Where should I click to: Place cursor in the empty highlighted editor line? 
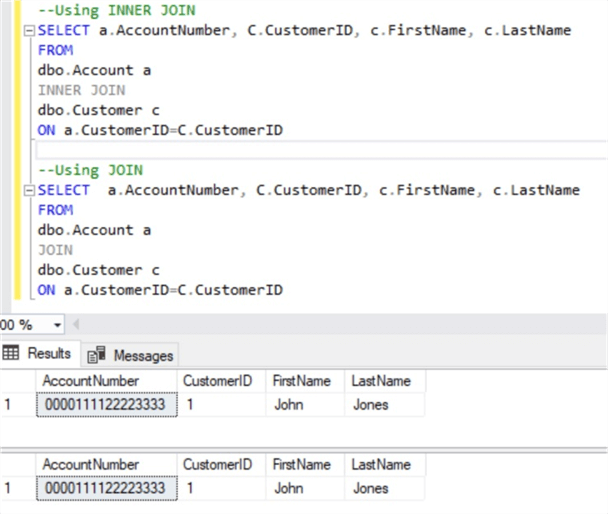[x=321, y=150]
